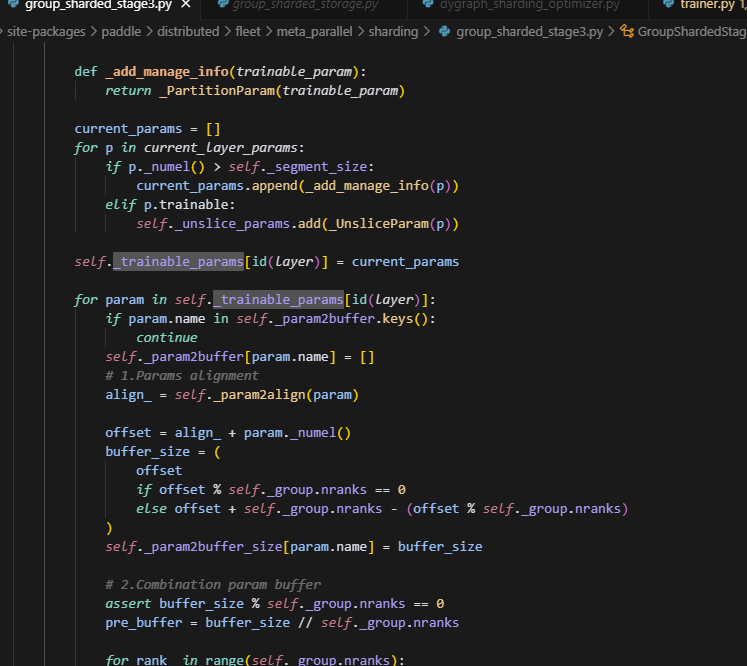Click highlighted _trainable_params in assignment line
The image size is (747, 666).
pyautogui.click(x=178, y=262)
